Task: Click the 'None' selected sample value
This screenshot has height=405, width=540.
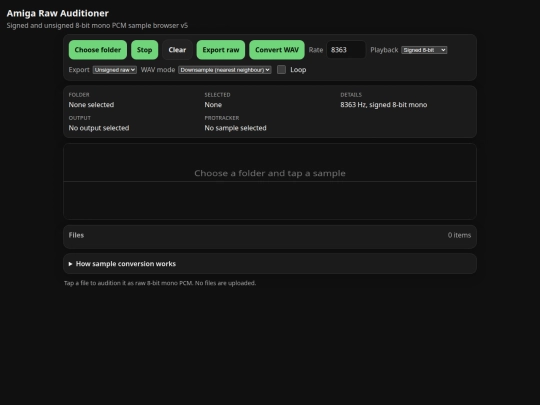Action: coord(213,105)
